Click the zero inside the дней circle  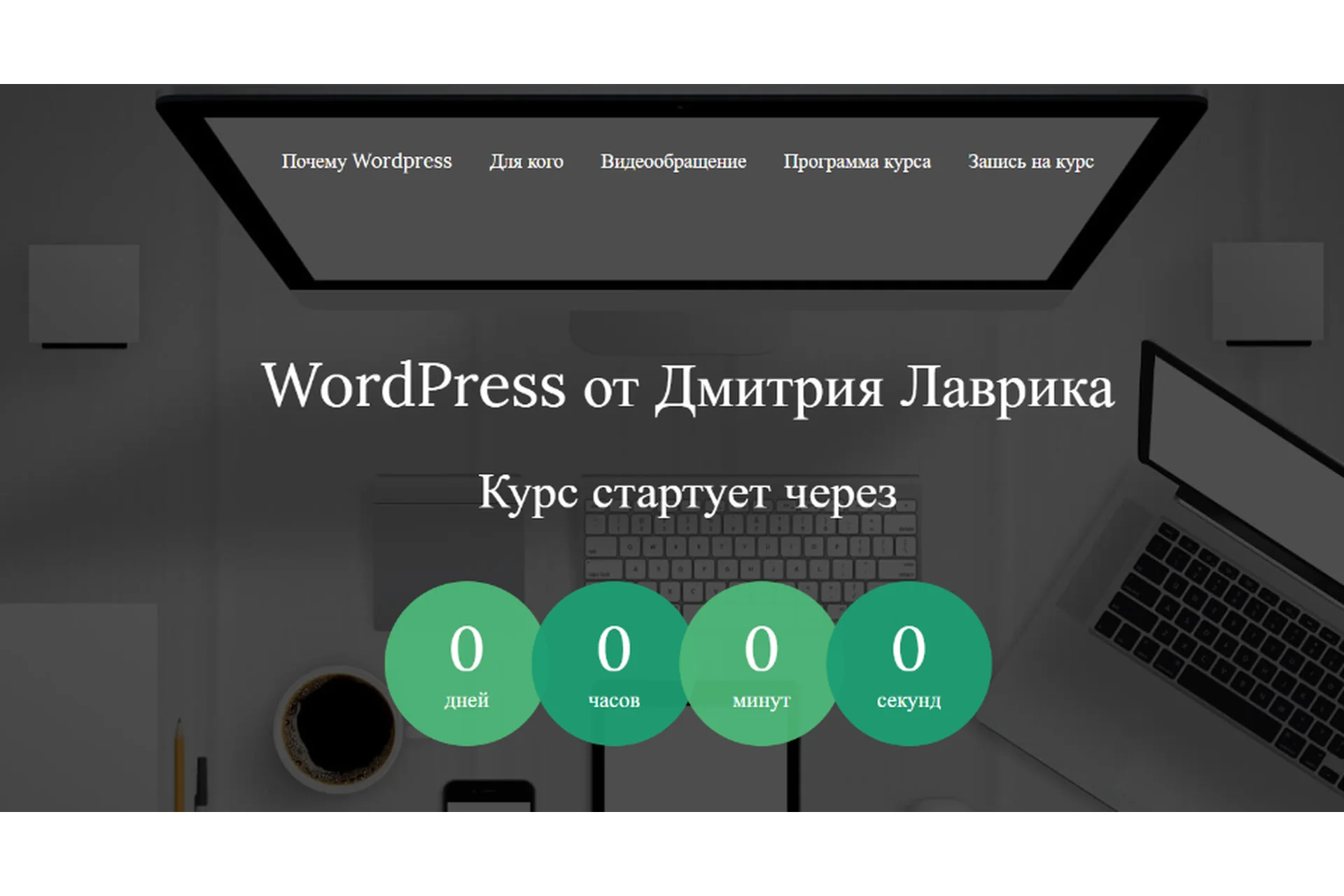point(468,647)
